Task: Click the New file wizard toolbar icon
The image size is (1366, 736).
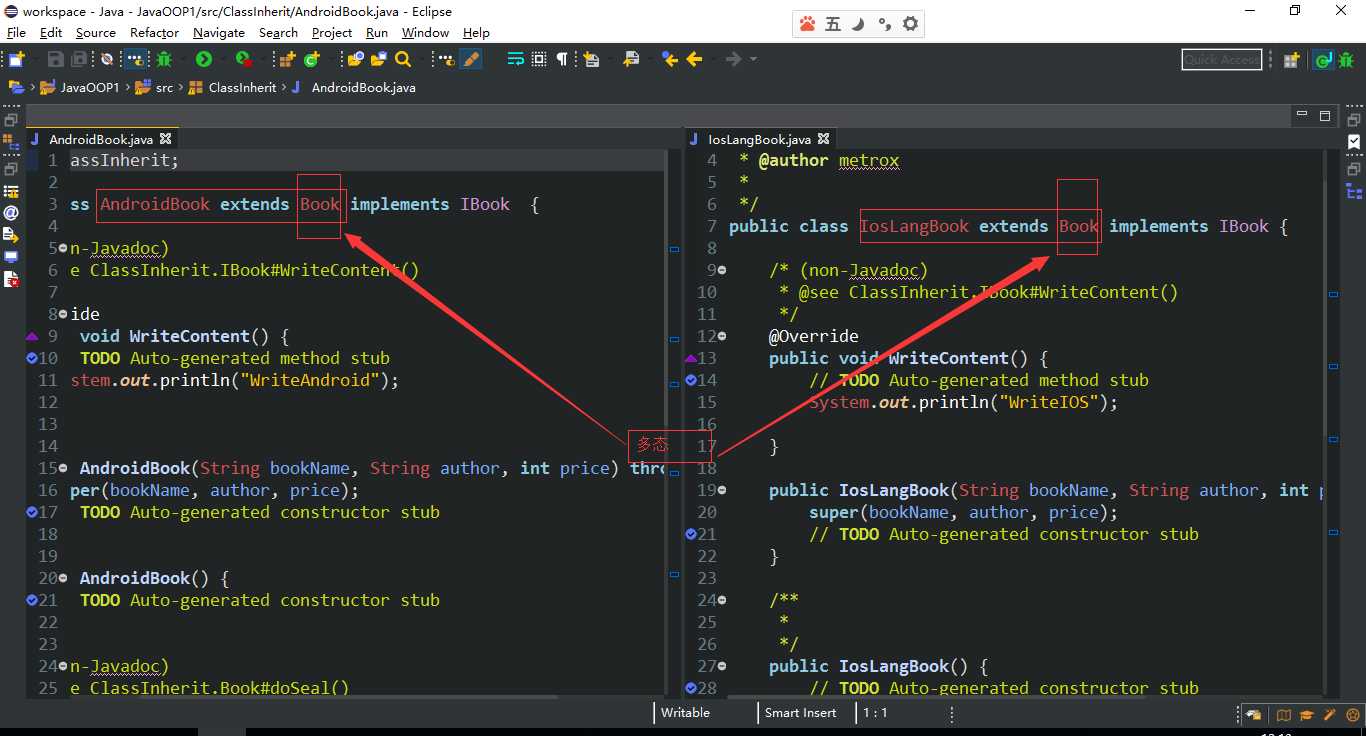Action: [x=14, y=60]
